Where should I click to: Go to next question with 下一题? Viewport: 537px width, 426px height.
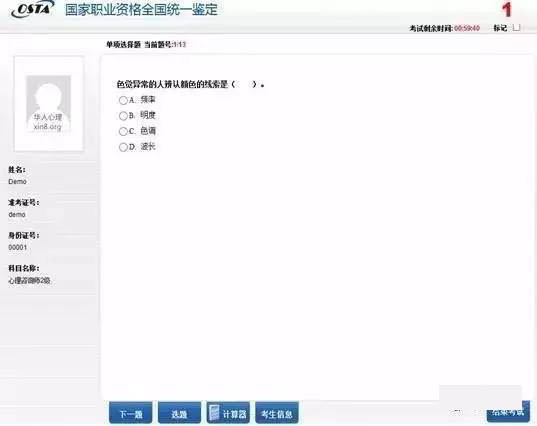(131, 413)
